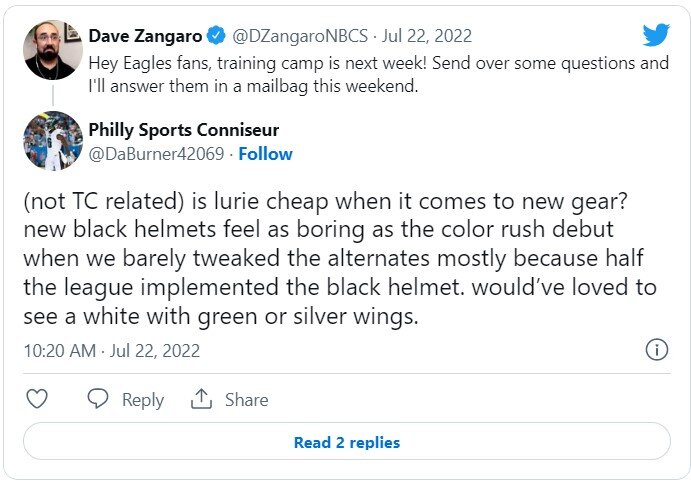Click the black helmets tweet body text

coord(340,256)
